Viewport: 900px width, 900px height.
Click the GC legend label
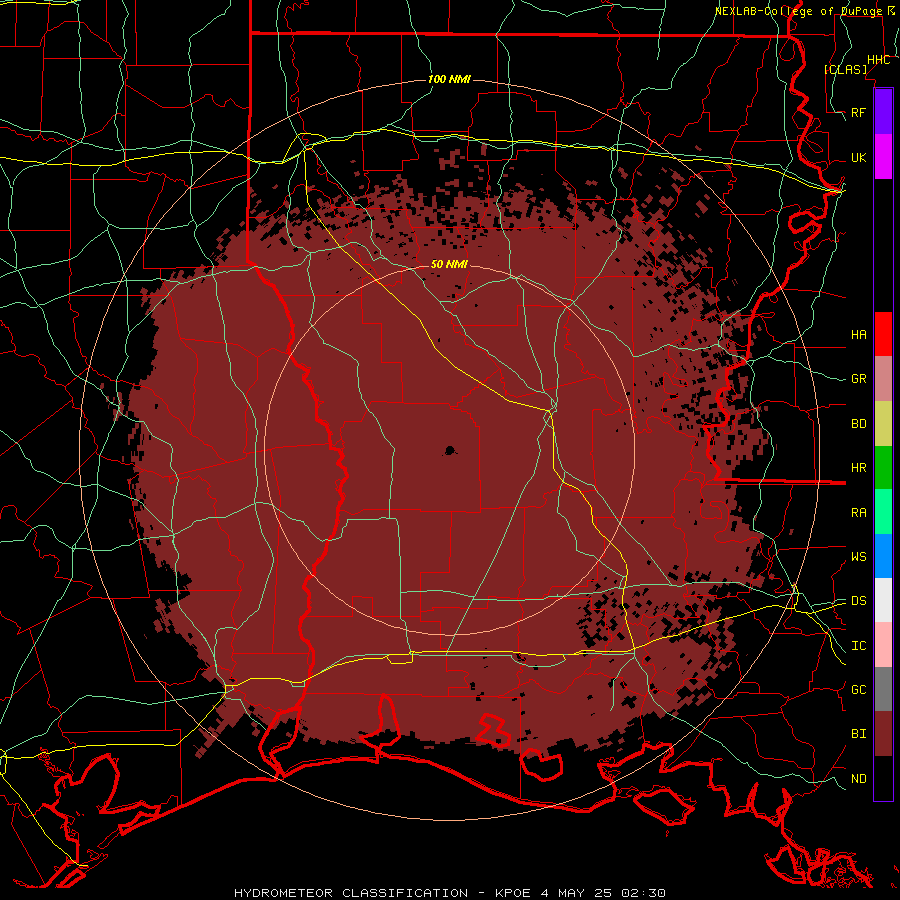pos(859,689)
